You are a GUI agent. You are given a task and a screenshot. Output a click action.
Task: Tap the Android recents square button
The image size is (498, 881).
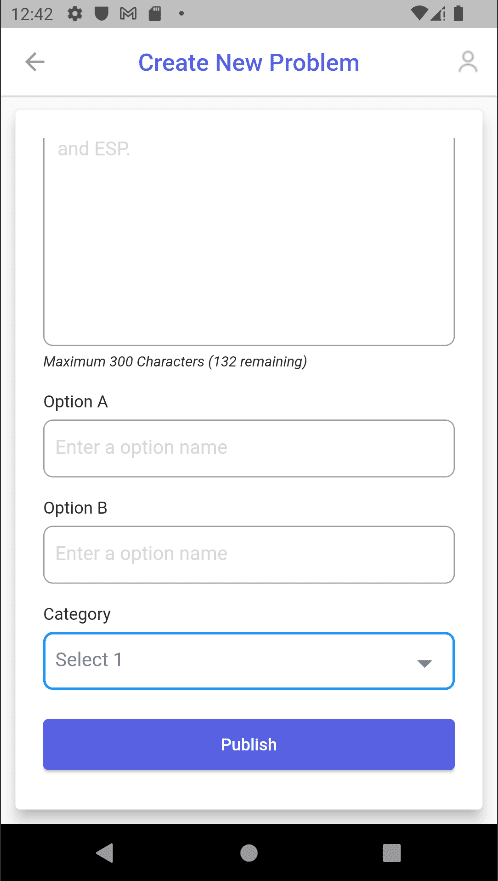tap(392, 853)
